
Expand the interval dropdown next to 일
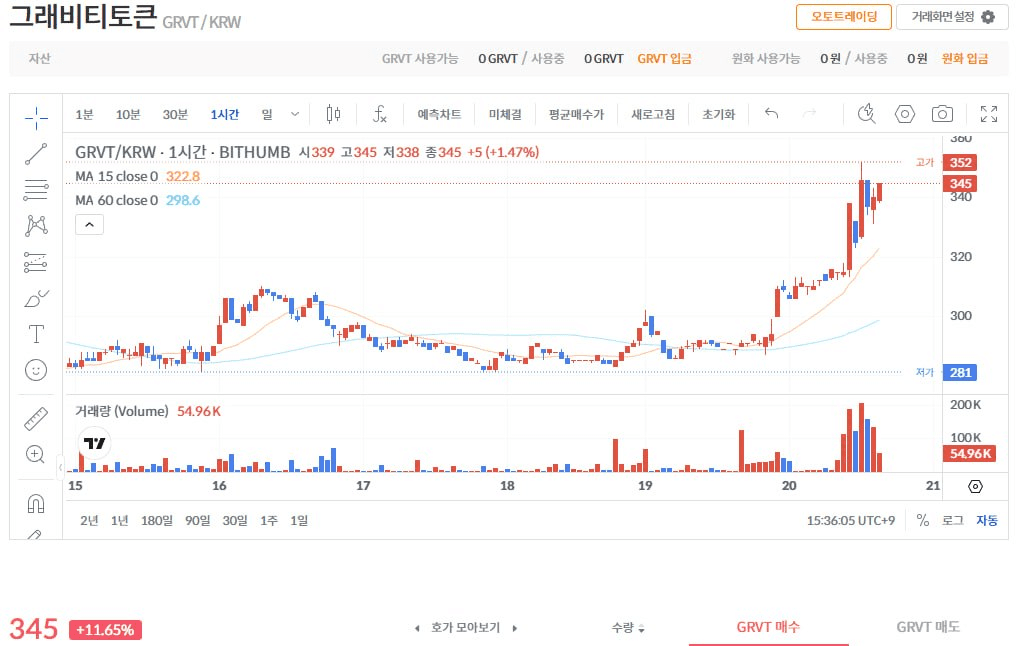pyautogui.click(x=295, y=114)
